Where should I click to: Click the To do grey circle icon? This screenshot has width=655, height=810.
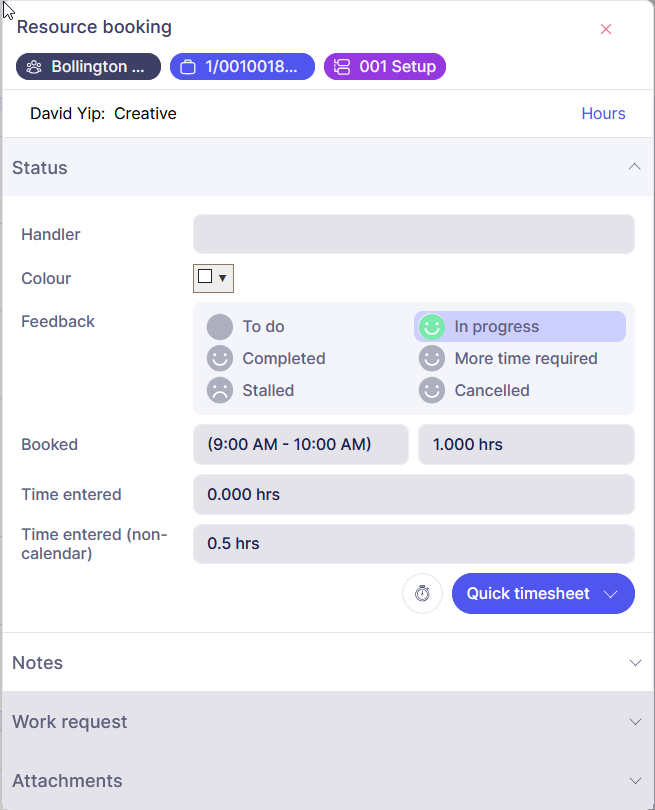[219, 327]
